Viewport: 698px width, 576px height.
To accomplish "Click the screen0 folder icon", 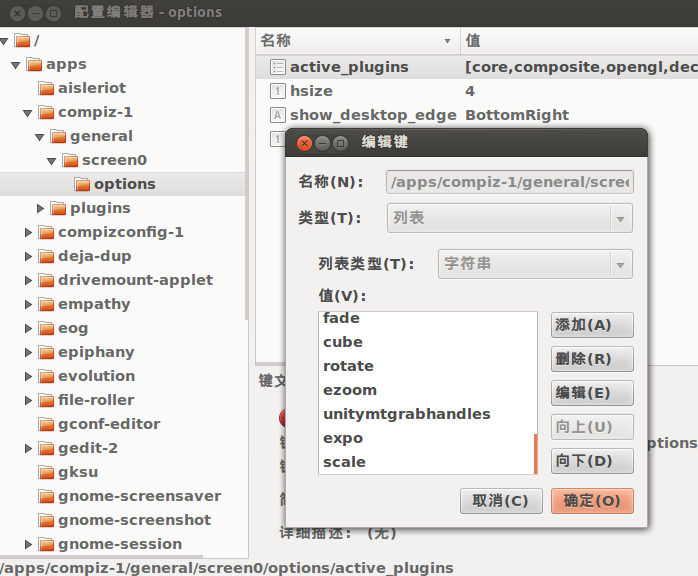I will point(70,160).
